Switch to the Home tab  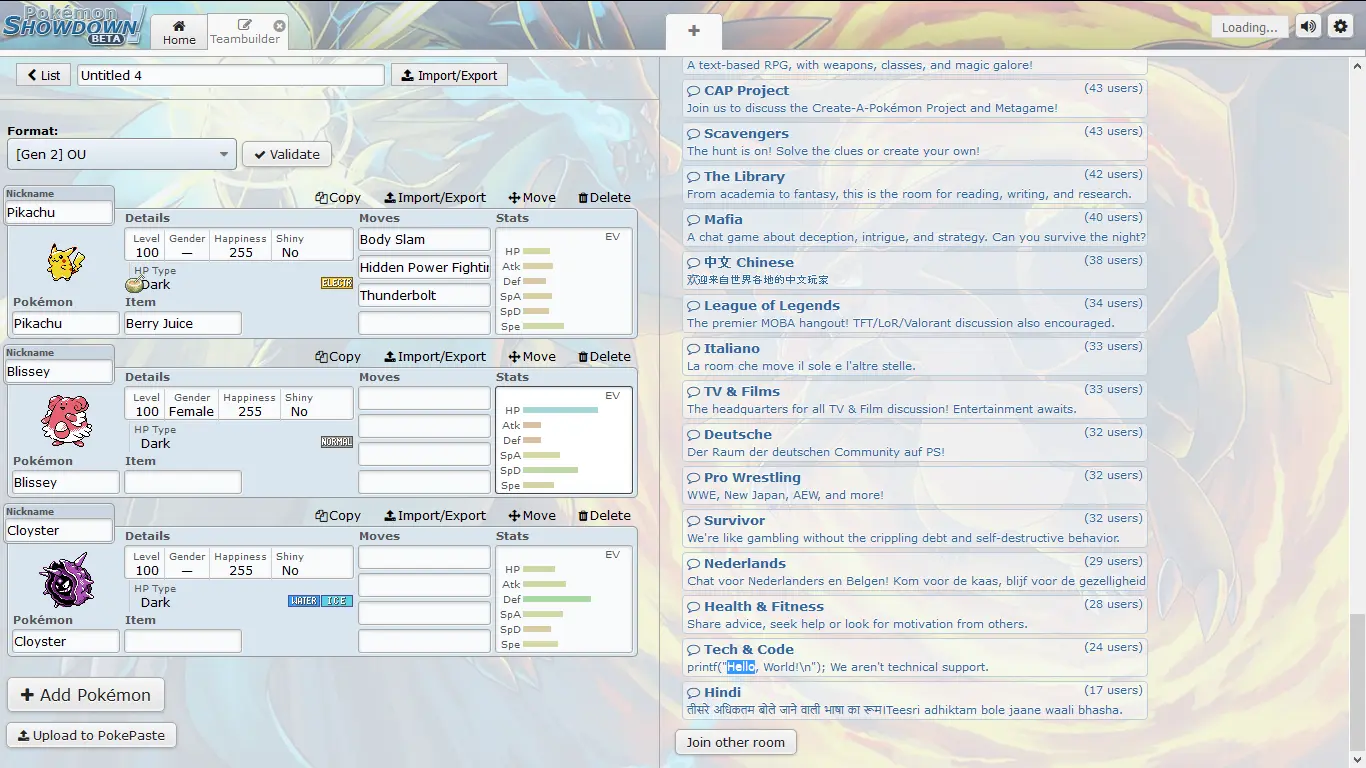tap(179, 32)
